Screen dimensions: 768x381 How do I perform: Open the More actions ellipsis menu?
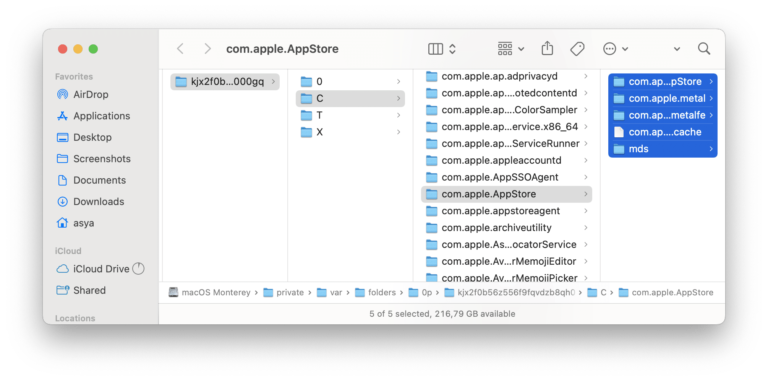(615, 49)
